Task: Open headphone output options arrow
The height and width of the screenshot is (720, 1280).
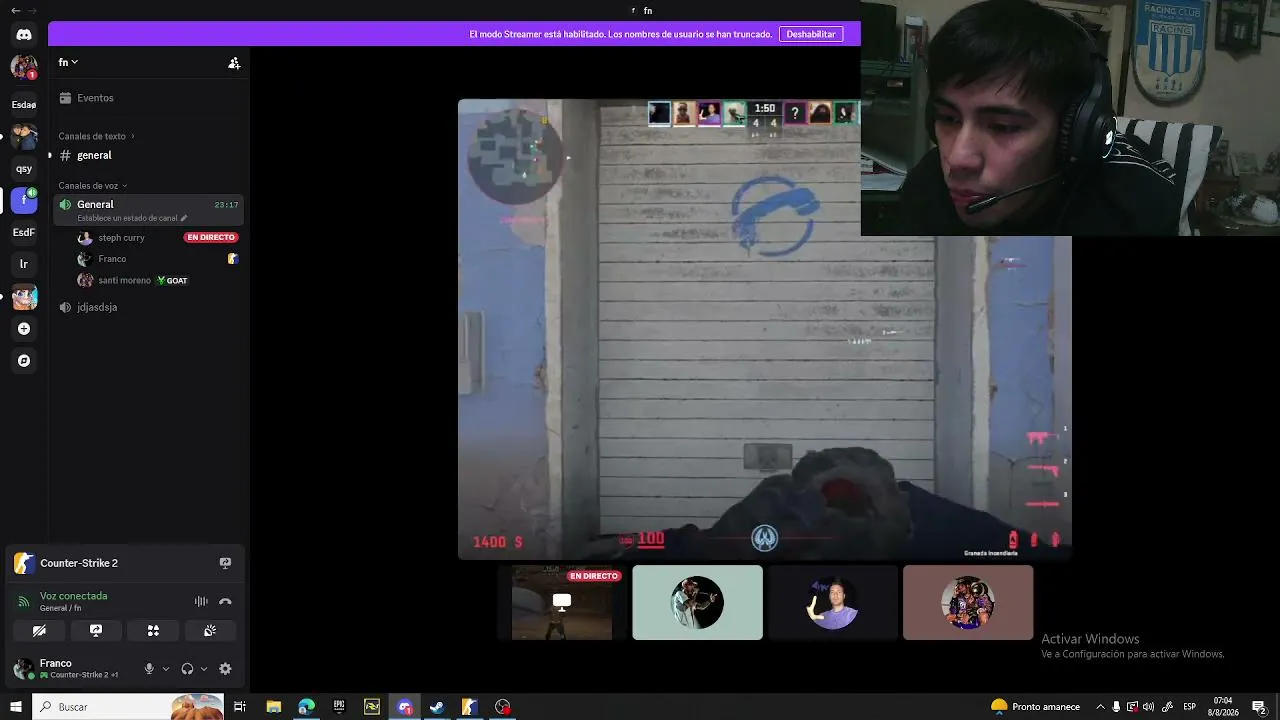Action: (x=204, y=669)
